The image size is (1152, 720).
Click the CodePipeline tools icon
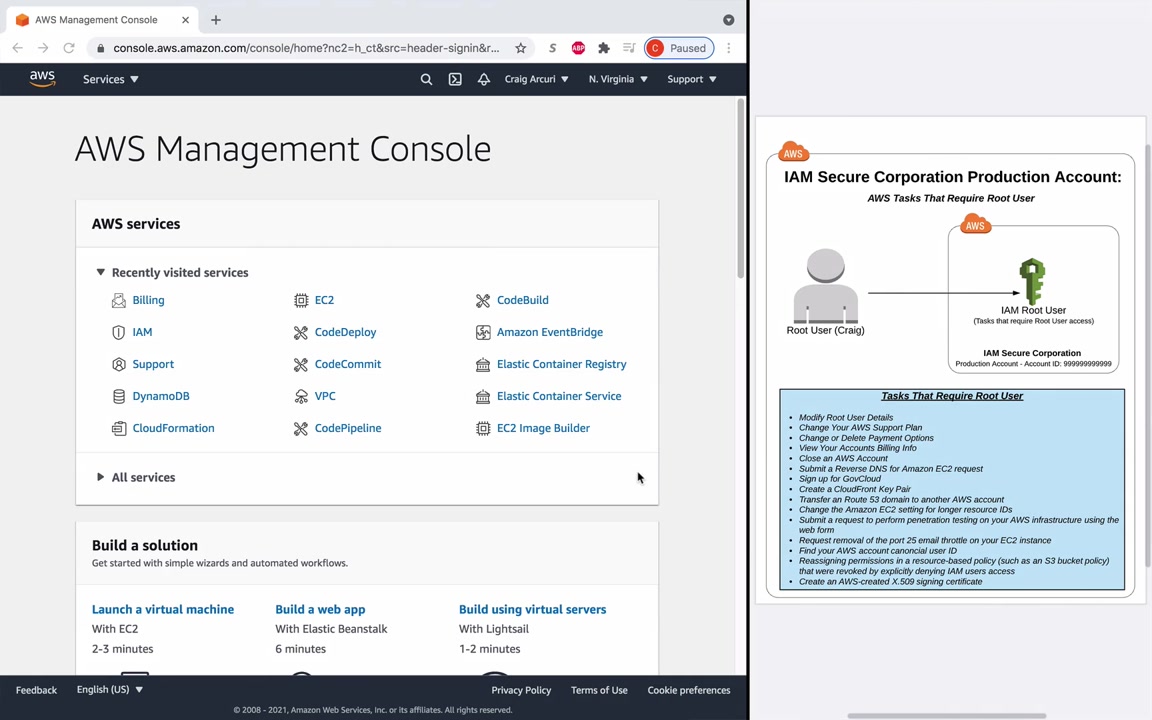pos(300,428)
